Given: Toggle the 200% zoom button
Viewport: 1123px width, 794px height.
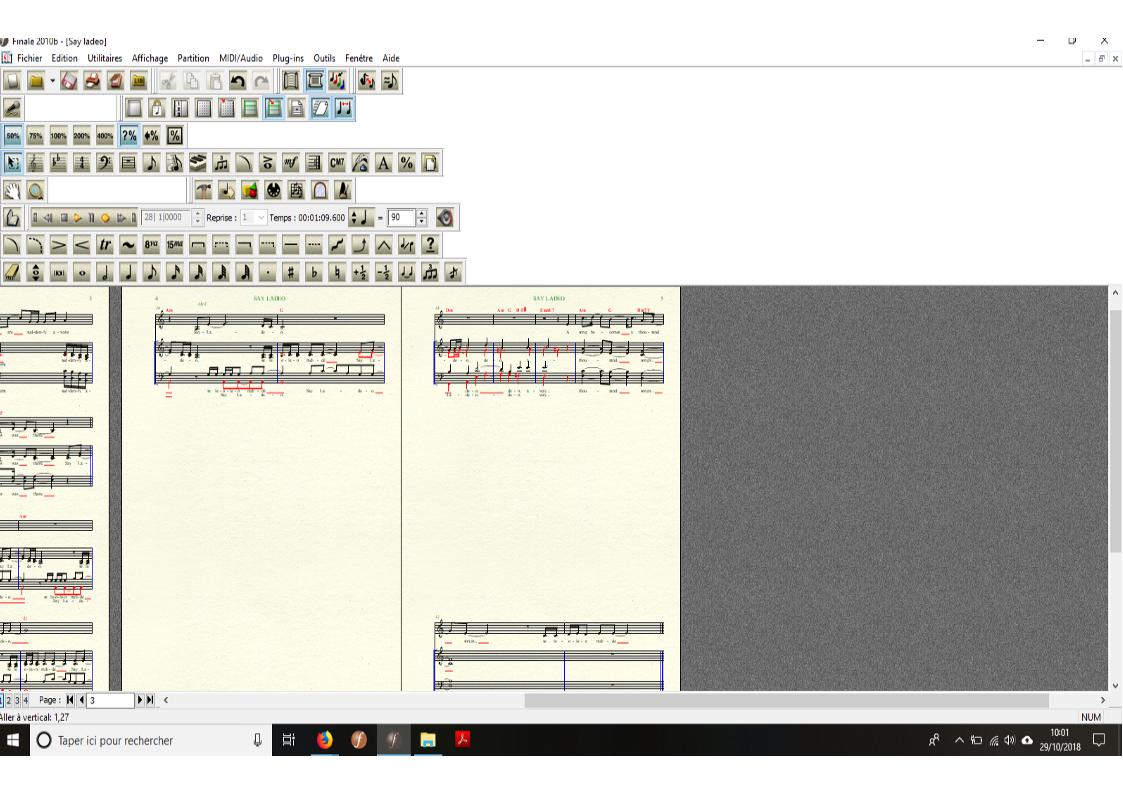Looking at the screenshot, I should click(x=81, y=136).
